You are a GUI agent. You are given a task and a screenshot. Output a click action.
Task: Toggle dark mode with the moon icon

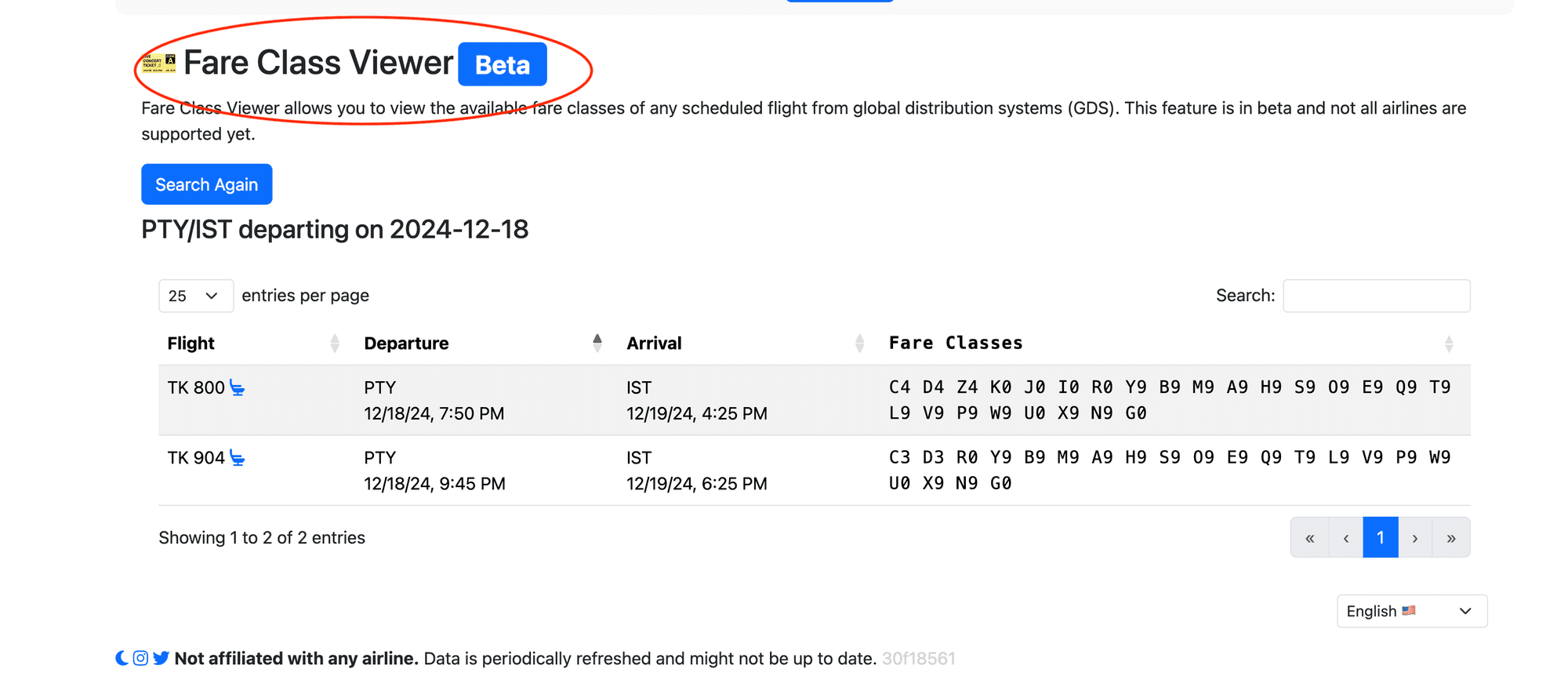[x=122, y=658]
